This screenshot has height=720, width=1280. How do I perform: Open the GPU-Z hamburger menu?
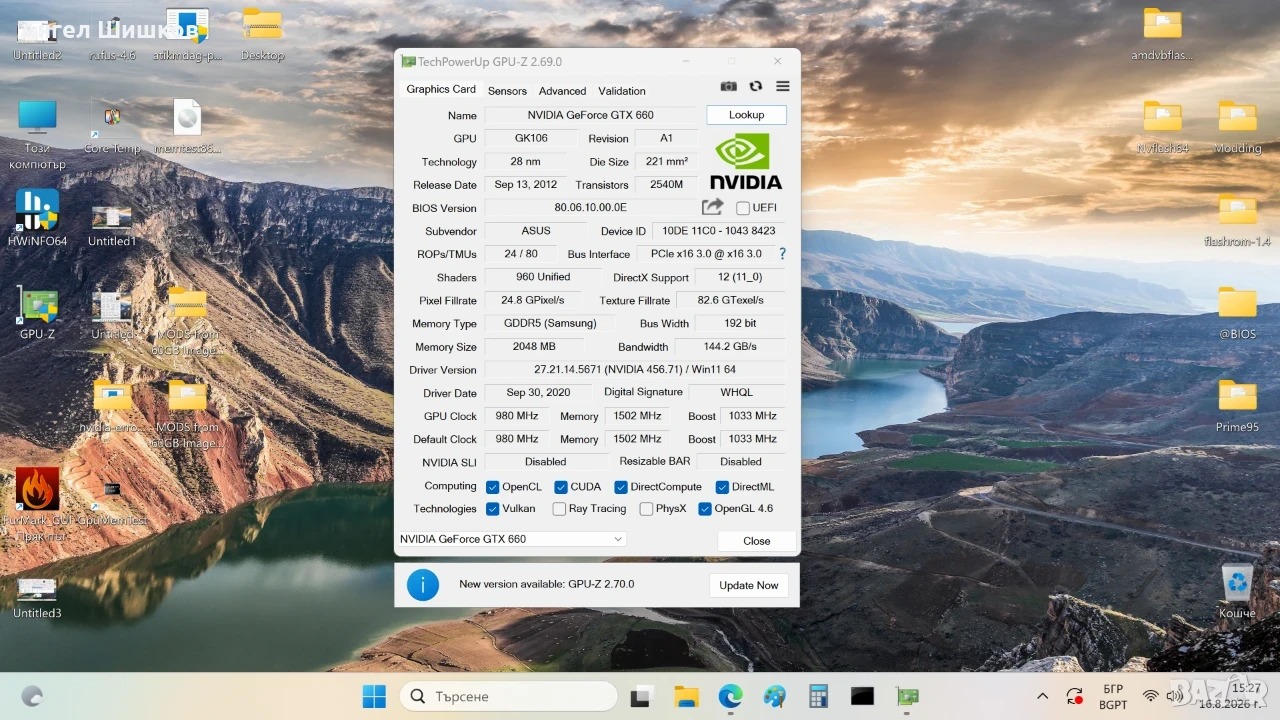click(x=783, y=87)
